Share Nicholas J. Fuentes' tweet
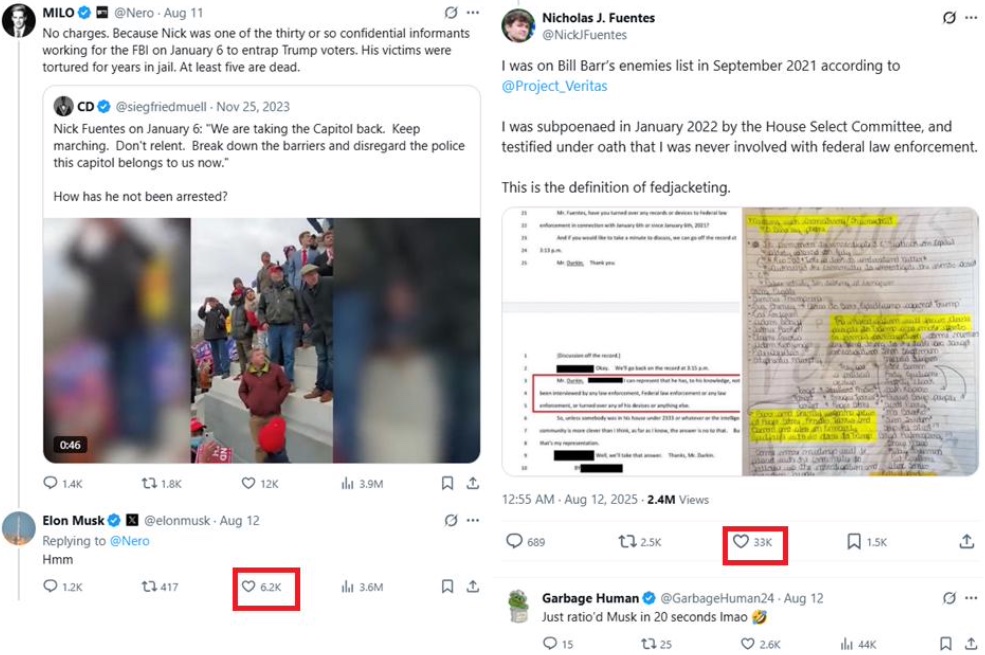The height and width of the screenshot is (655, 985). [966, 541]
